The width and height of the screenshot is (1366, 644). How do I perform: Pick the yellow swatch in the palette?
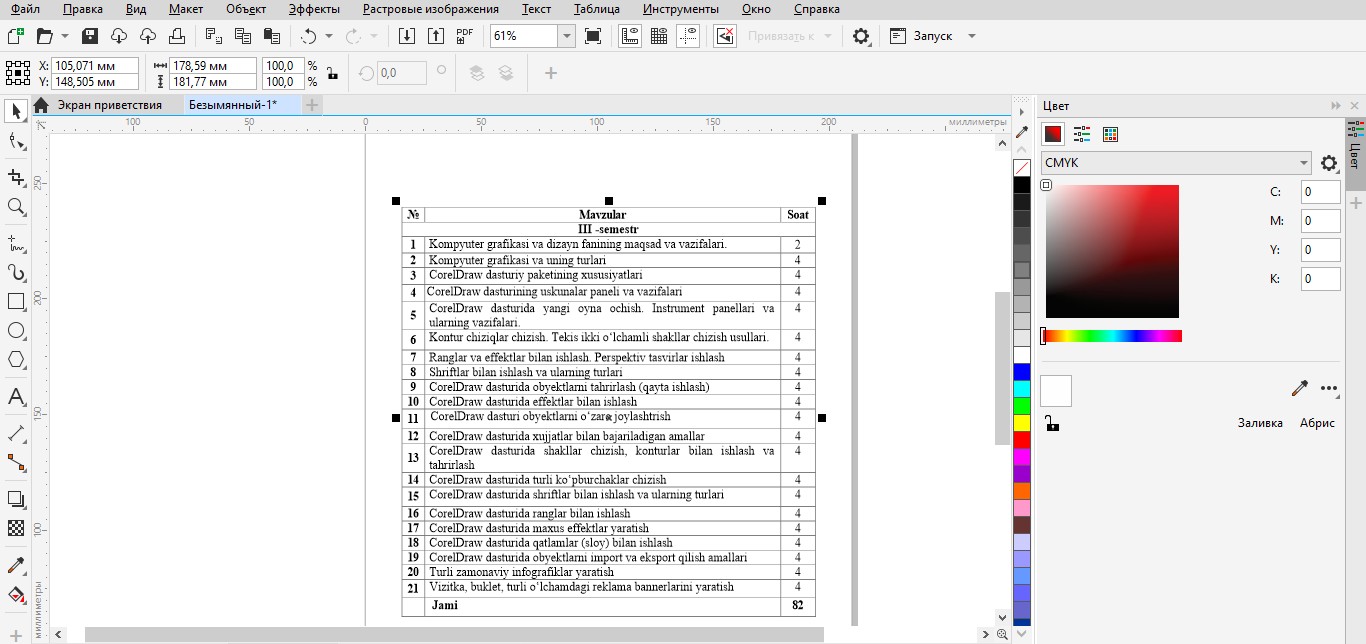pyautogui.click(x=1022, y=423)
